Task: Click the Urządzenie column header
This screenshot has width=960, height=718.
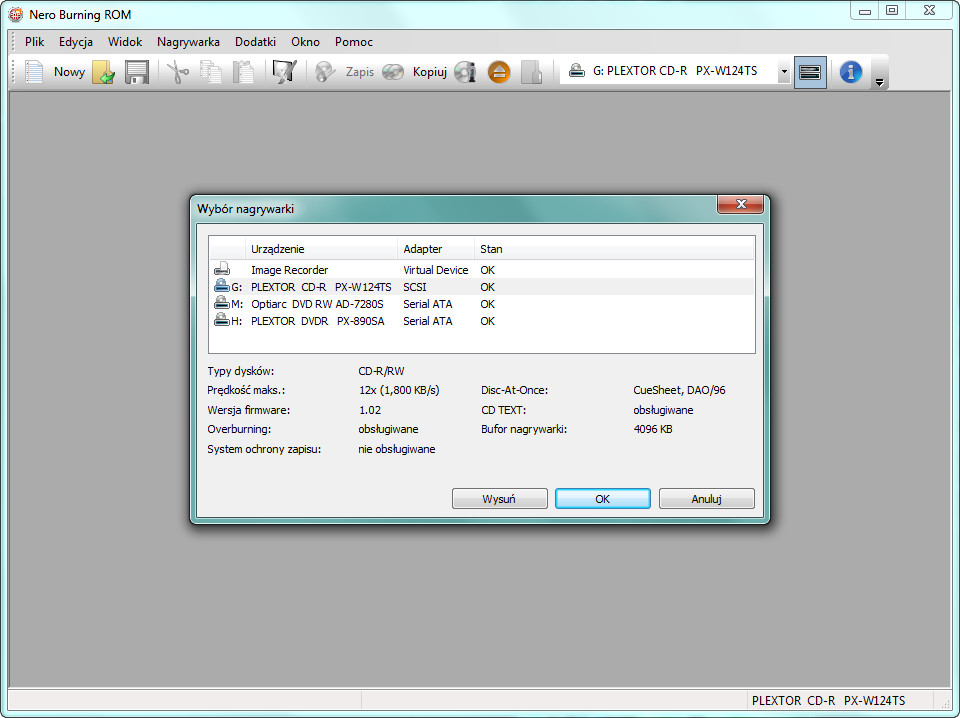Action: [321, 249]
